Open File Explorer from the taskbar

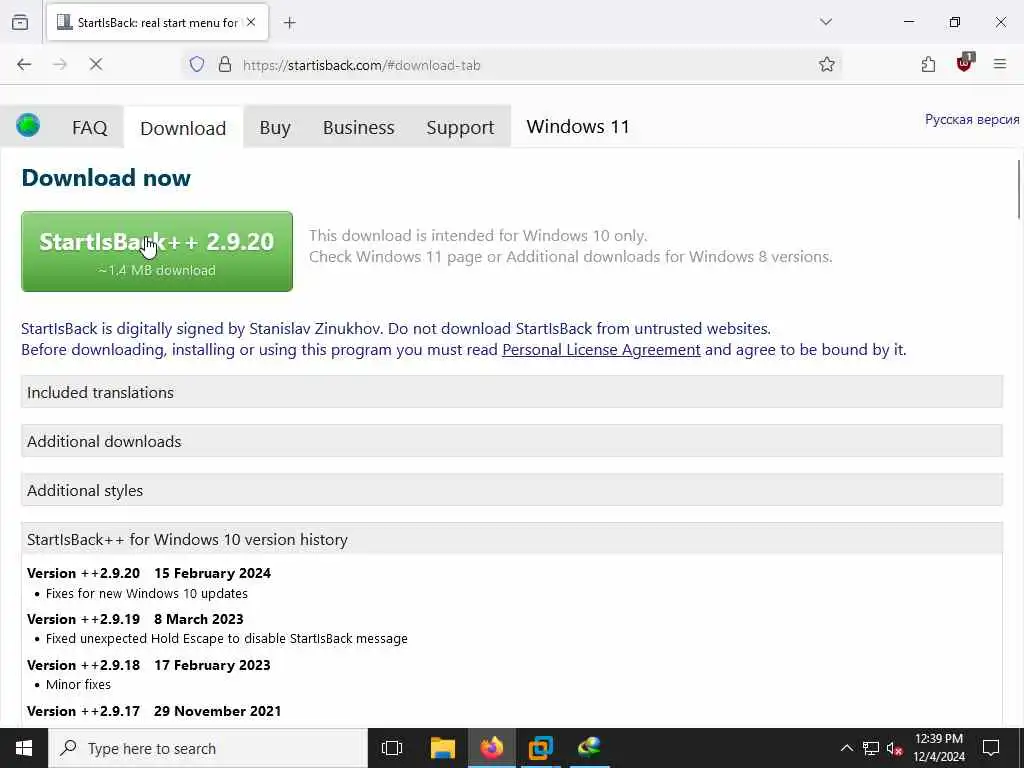point(443,748)
